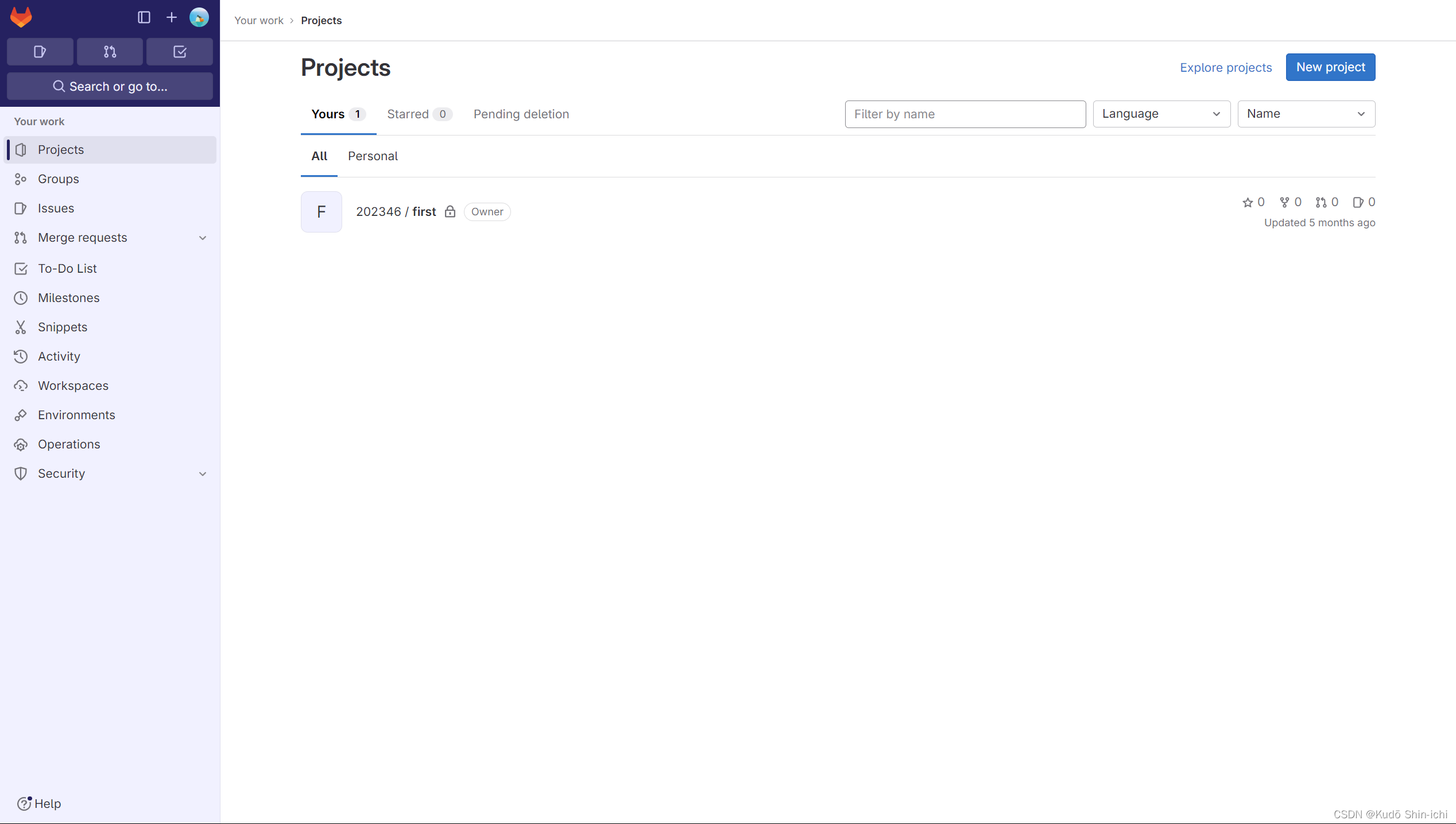The width and height of the screenshot is (1456, 824).
Task: Open the Language dropdown filter
Action: [x=1161, y=113]
